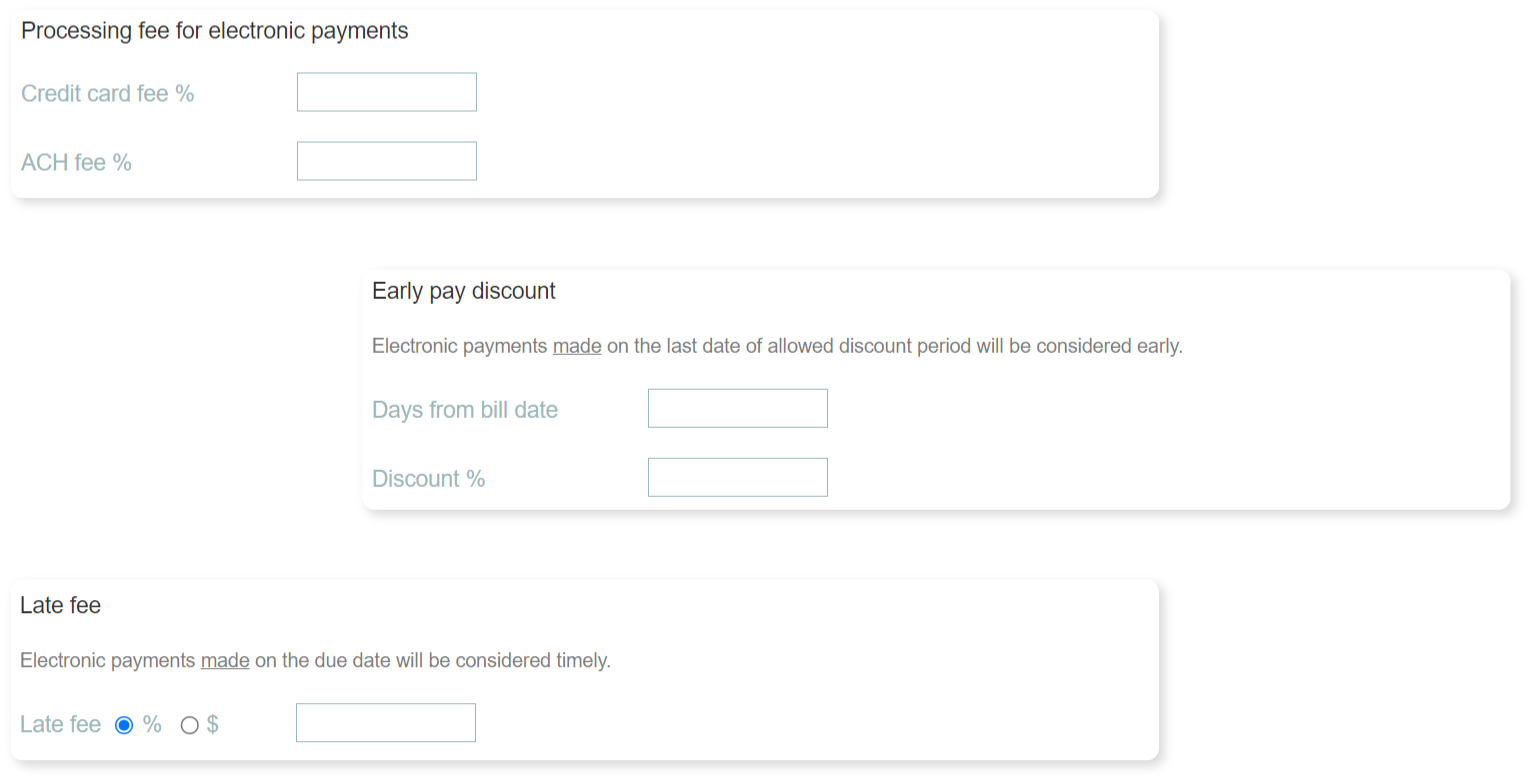Image resolution: width=1531 pixels, height=781 pixels.
Task: Click the "Days from bill date" label
Action: 464,409
